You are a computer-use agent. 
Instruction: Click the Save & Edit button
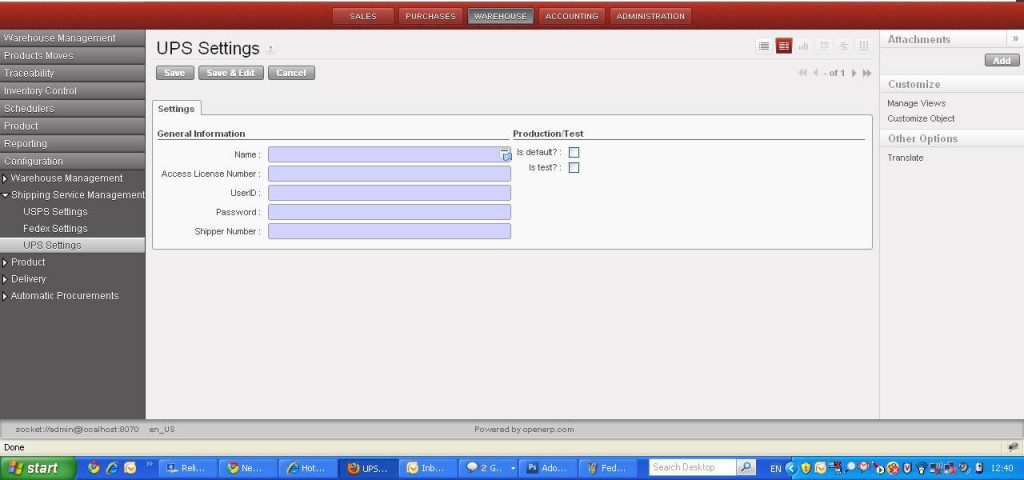[231, 73]
